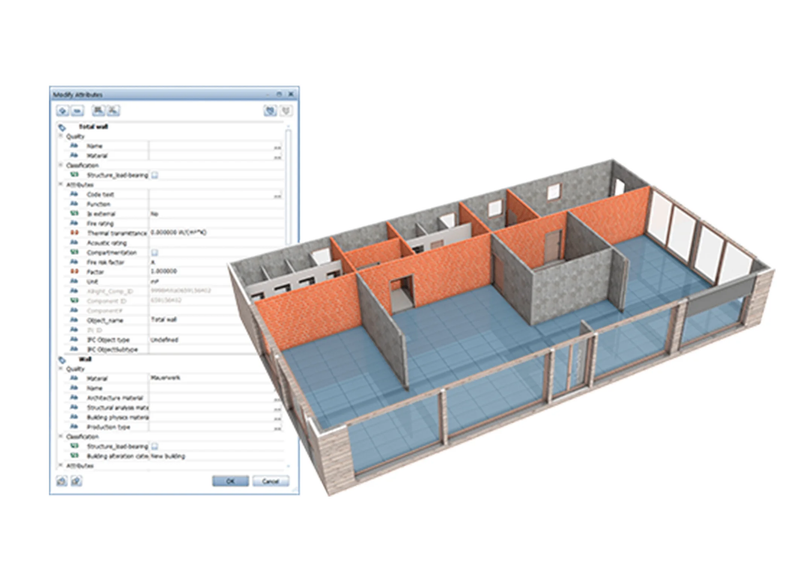Screen dimensions: 800x578
Task: Collapse the Classification section under Wall
Action: pyautogui.click(x=61, y=437)
